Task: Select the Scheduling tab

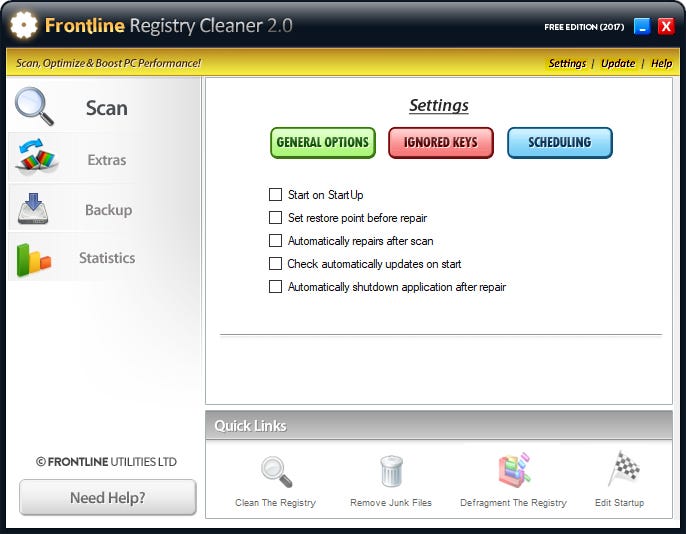Action: pos(560,143)
